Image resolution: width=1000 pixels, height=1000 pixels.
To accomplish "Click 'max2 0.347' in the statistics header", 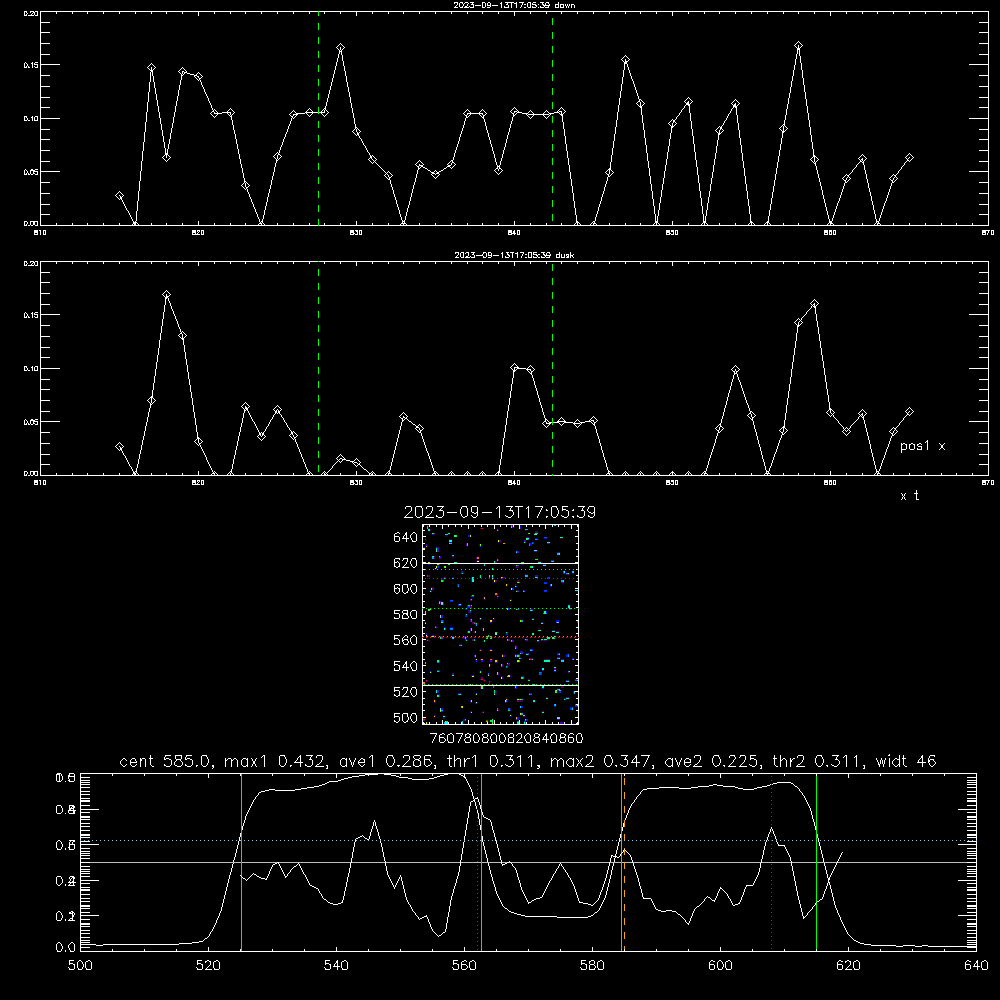I will [x=600, y=761].
